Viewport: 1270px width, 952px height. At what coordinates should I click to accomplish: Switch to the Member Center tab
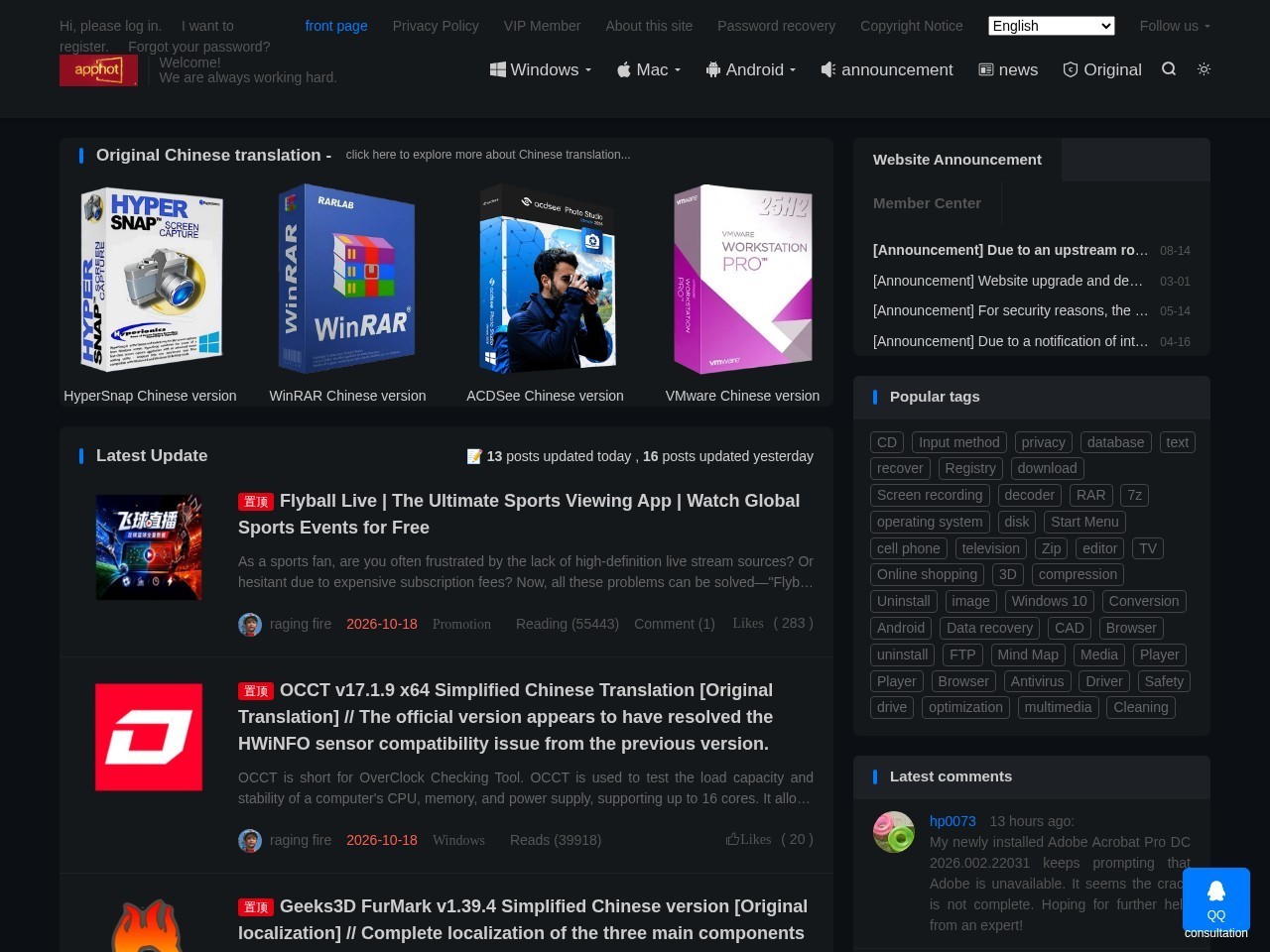[927, 203]
